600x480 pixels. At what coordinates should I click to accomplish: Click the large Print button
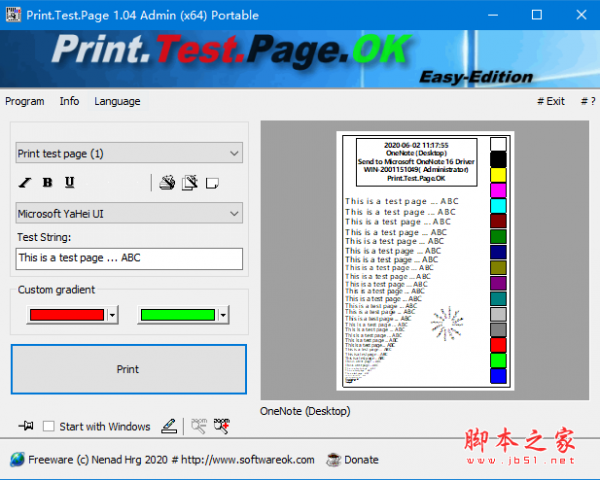(129, 369)
